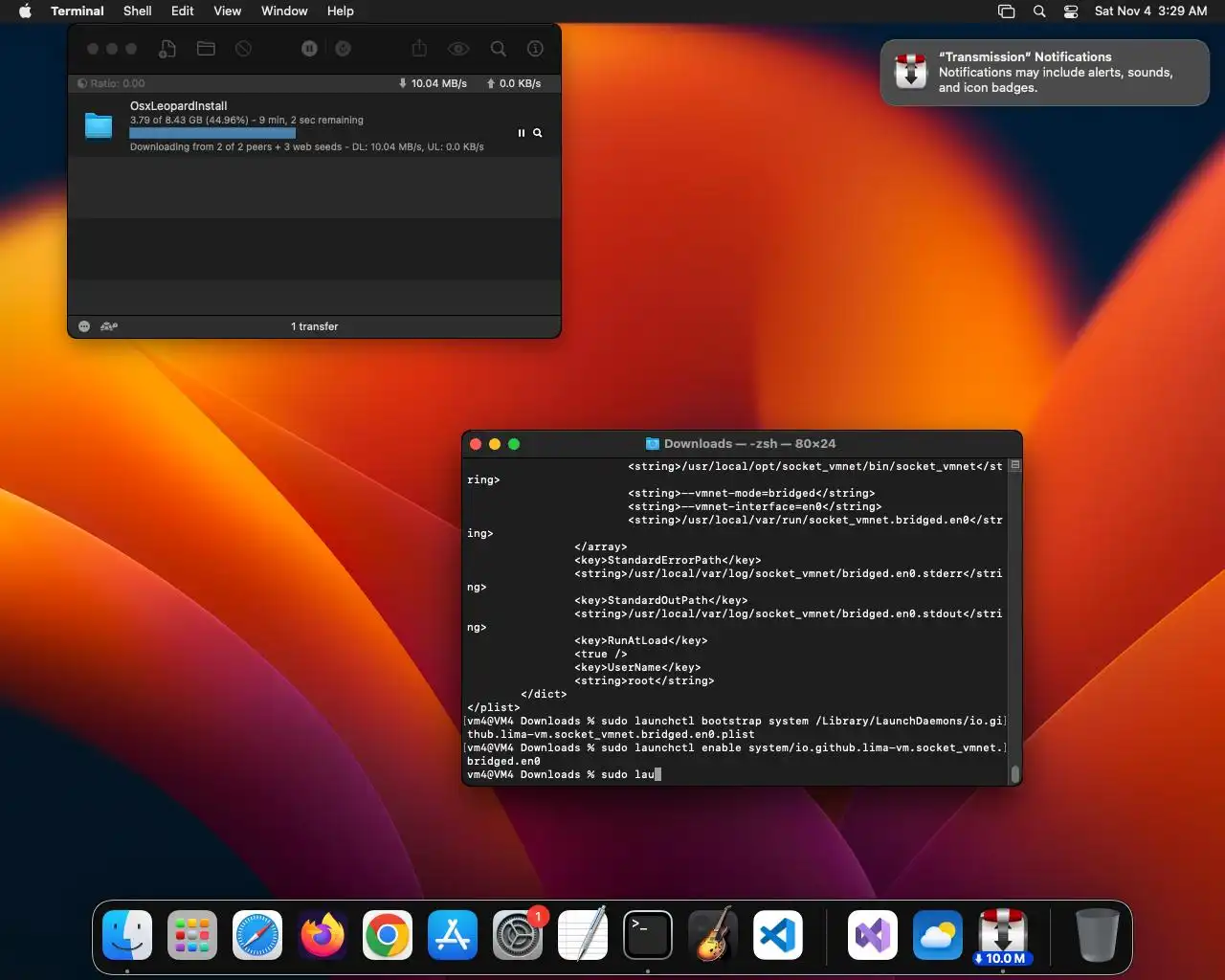
Task: Click the 1 transfer status label
Action: click(315, 326)
